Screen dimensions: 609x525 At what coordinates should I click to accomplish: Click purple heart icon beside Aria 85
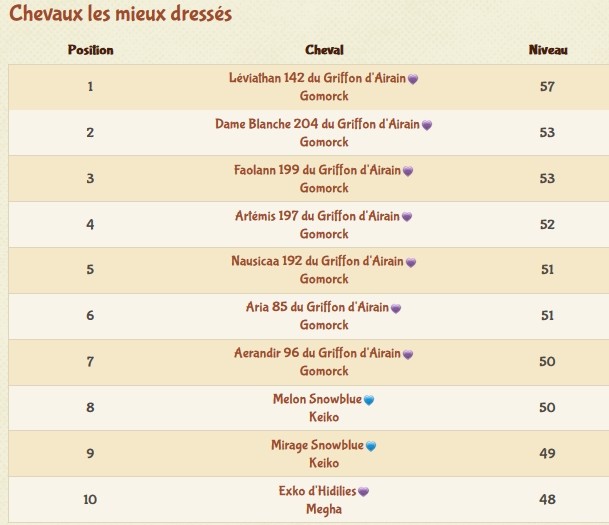(x=396, y=309)
